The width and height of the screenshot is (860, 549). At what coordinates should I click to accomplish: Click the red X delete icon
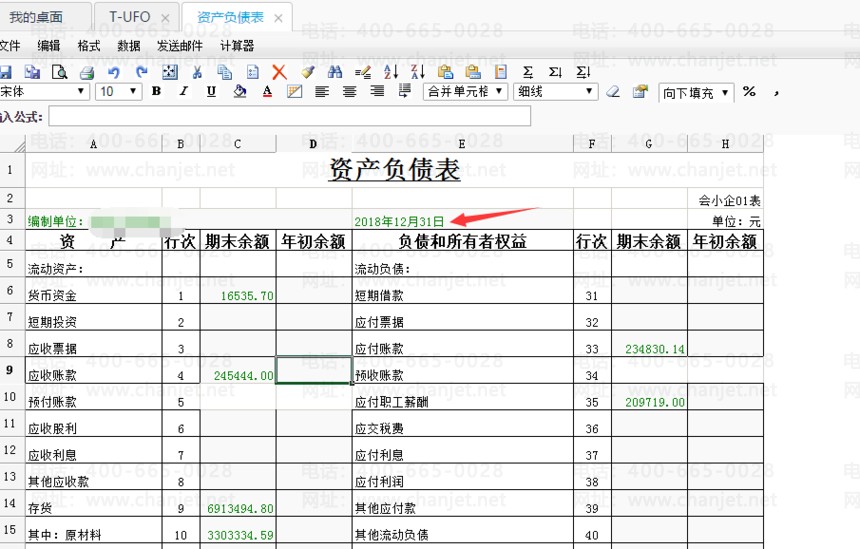(279, 72)
